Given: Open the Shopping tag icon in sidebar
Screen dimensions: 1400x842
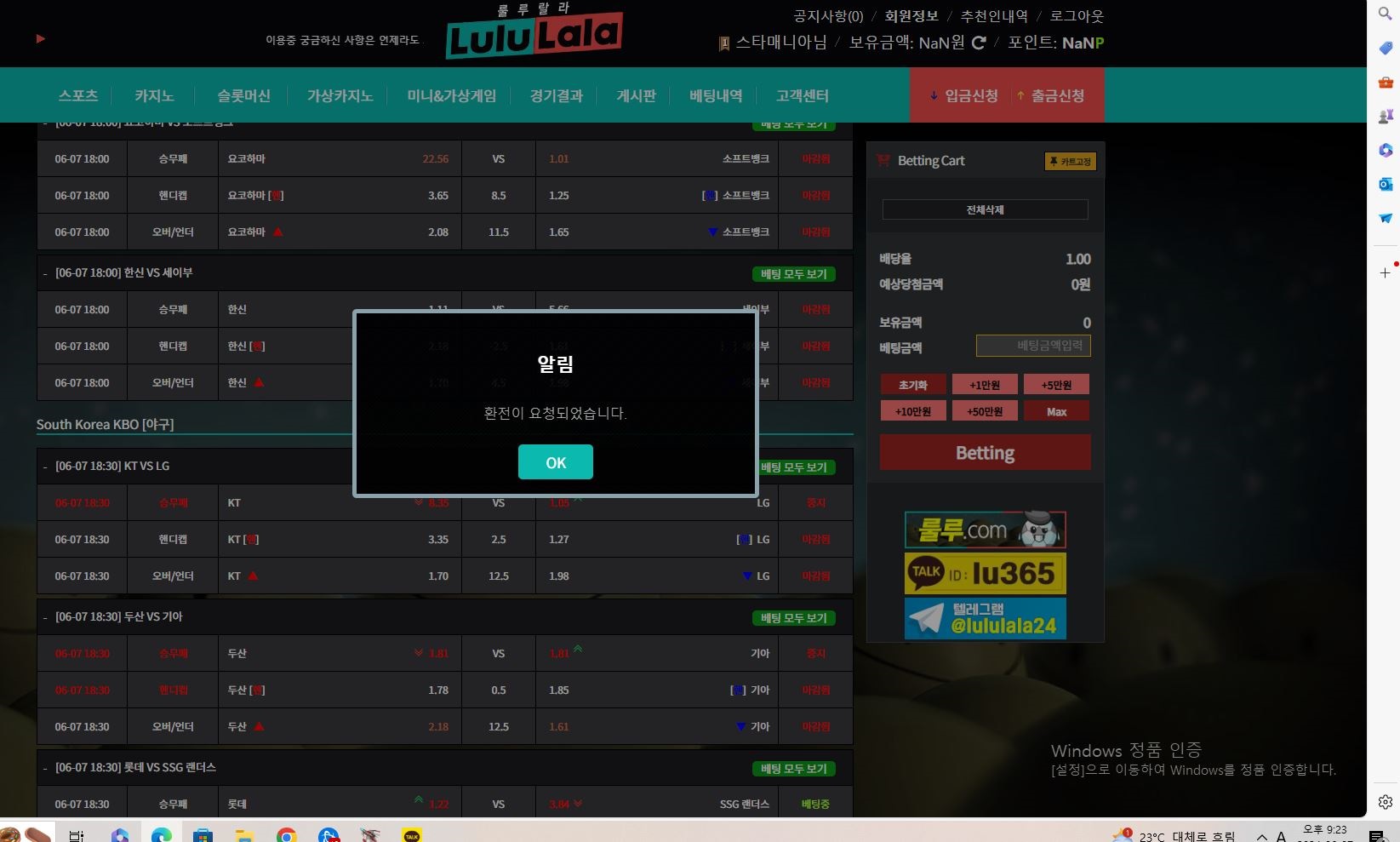Looking at the screenshot, I should 1385,49.
